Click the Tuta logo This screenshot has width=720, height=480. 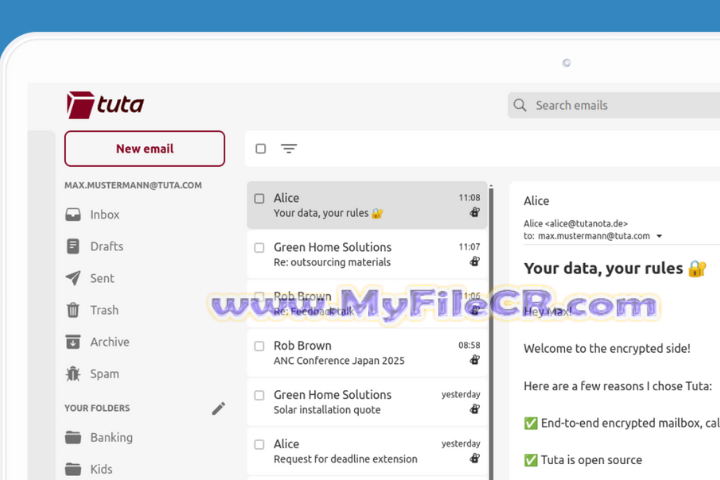point(105,105)
